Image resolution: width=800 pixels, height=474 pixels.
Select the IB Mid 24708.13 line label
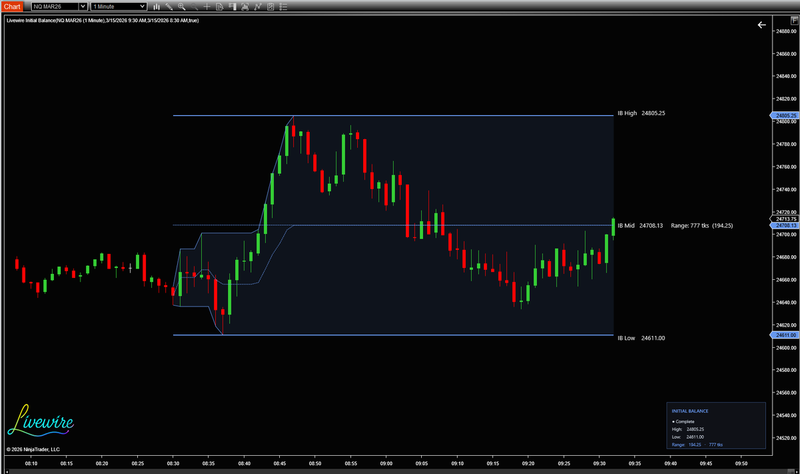[639, 226]
